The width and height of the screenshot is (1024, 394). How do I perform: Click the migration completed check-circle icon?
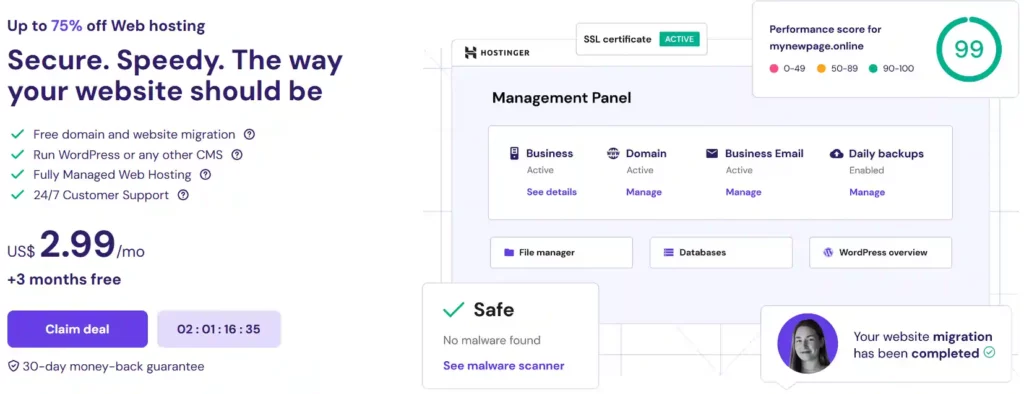989,353
